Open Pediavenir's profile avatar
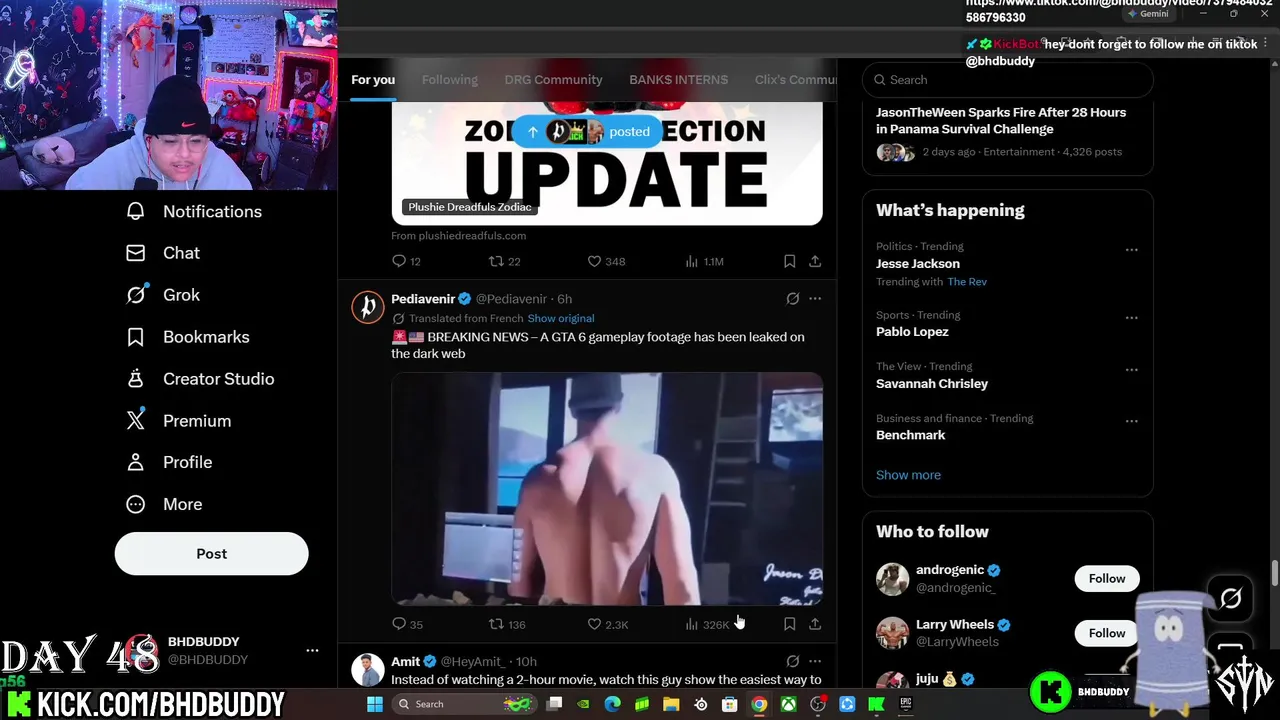1280x720 pixels. tap(367, 306)
